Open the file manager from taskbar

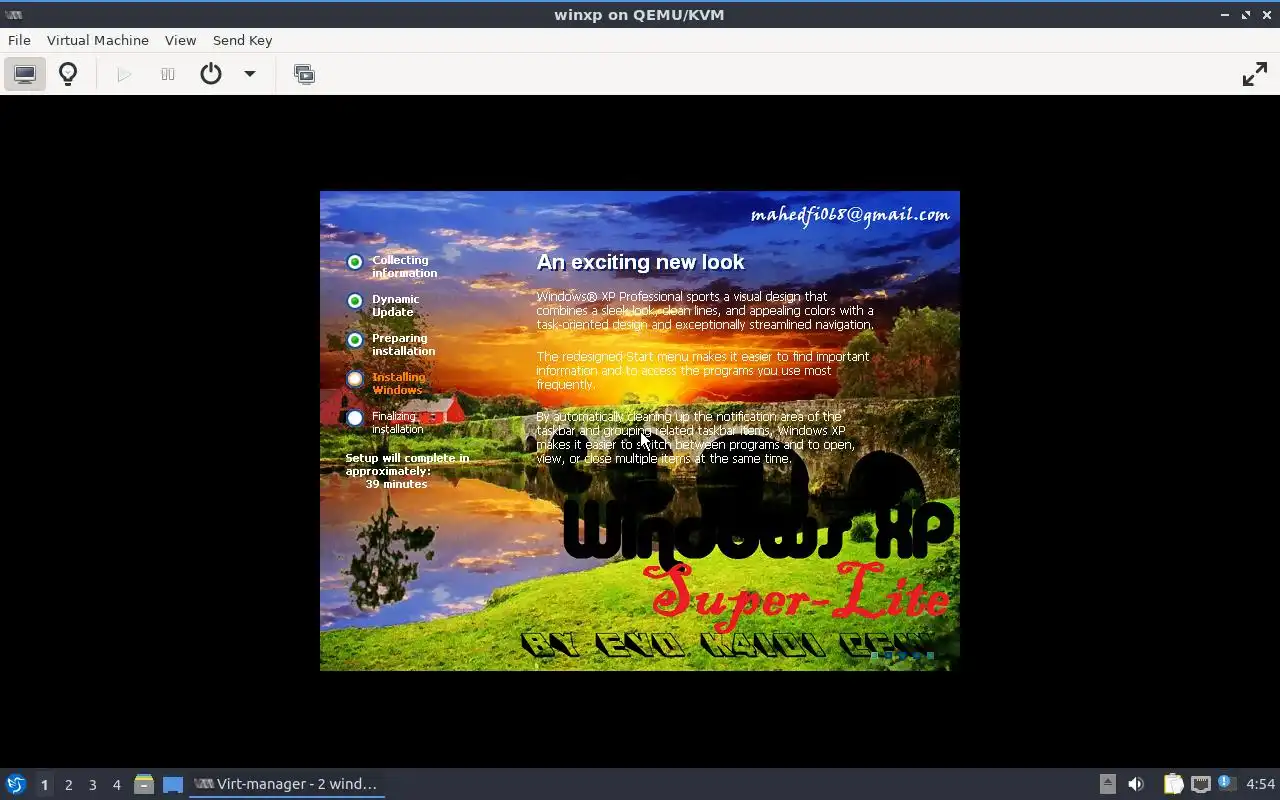point(144,784)
